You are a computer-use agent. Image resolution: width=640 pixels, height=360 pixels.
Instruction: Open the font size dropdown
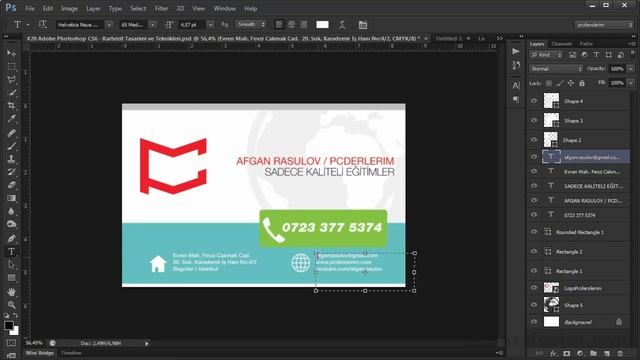210,25
